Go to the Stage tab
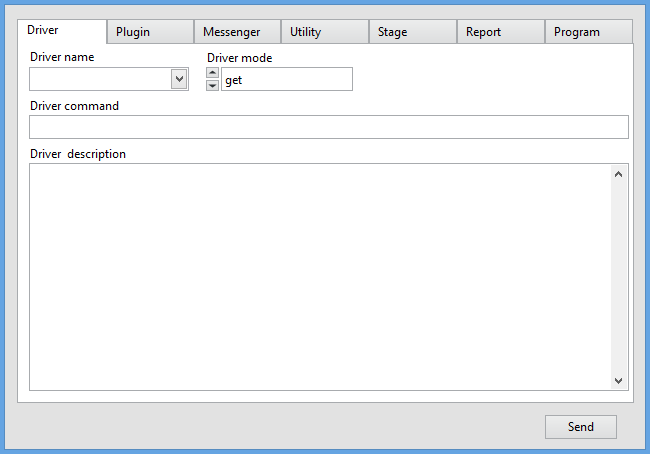 click(x=413, y=32)
